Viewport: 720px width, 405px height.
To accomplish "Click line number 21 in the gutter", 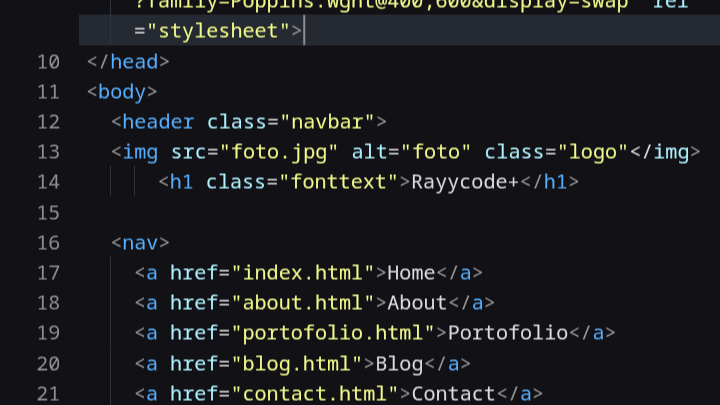I will [x=48, y=393].
